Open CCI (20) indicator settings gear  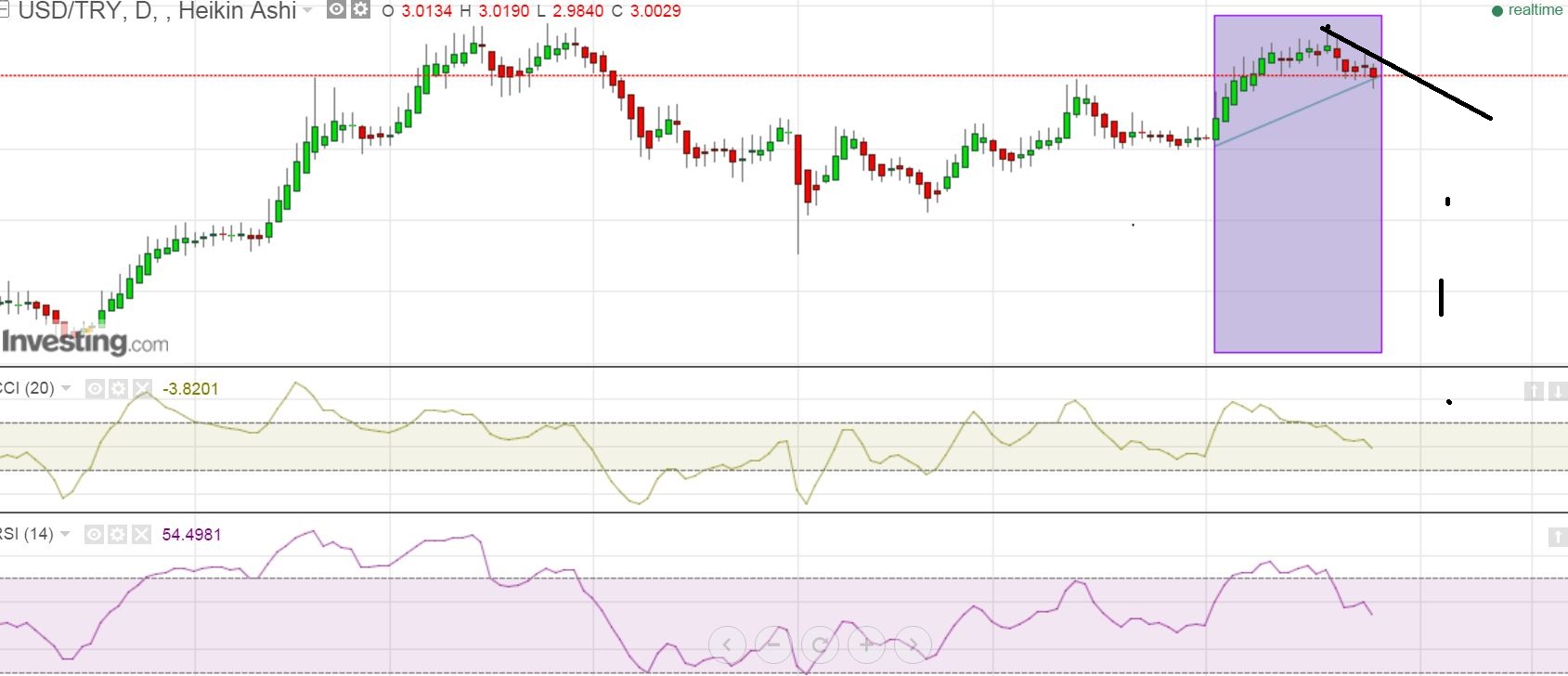(118, 389)
